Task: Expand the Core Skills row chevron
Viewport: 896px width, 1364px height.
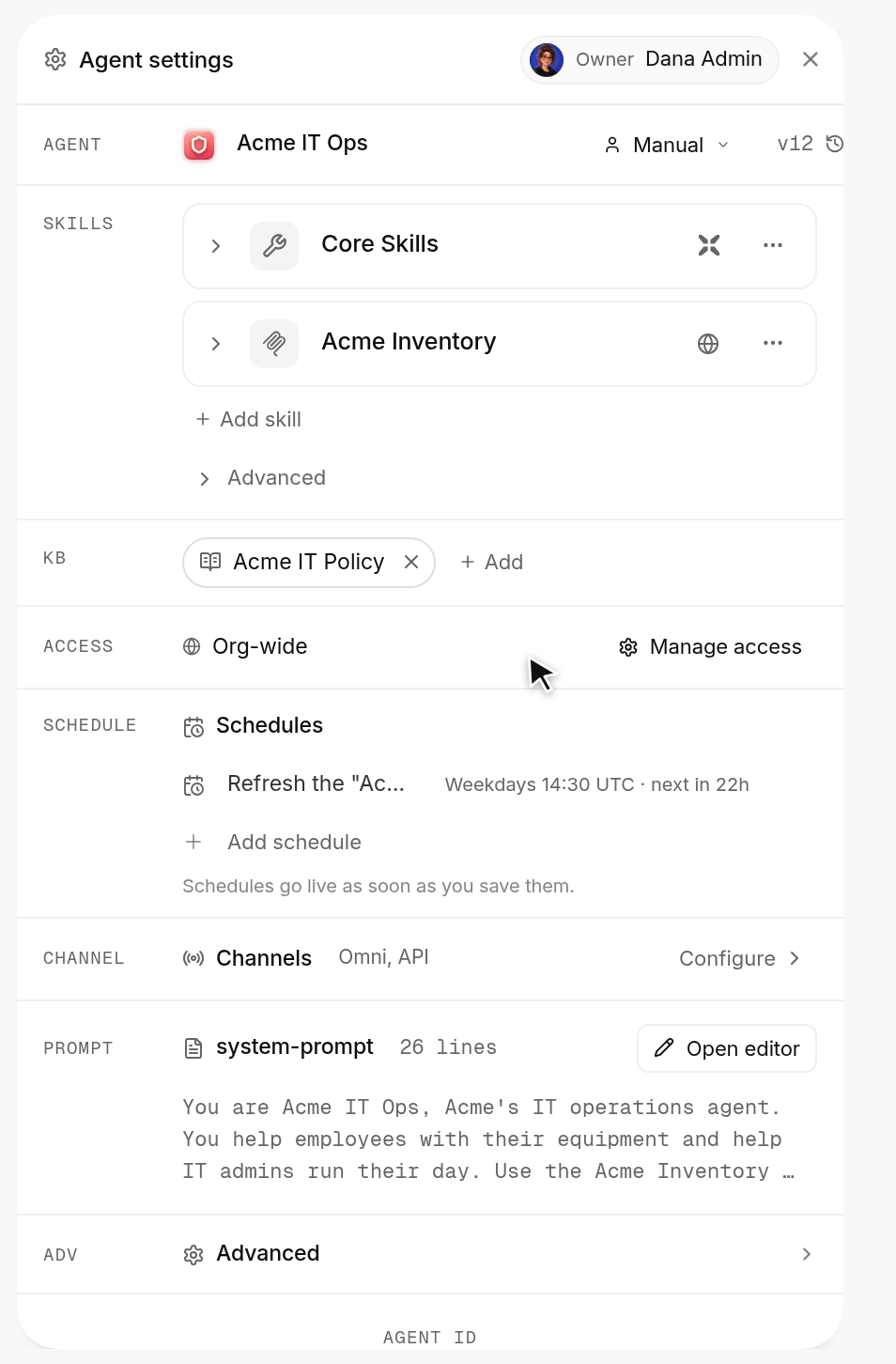Action: click(x=216, y=246)
